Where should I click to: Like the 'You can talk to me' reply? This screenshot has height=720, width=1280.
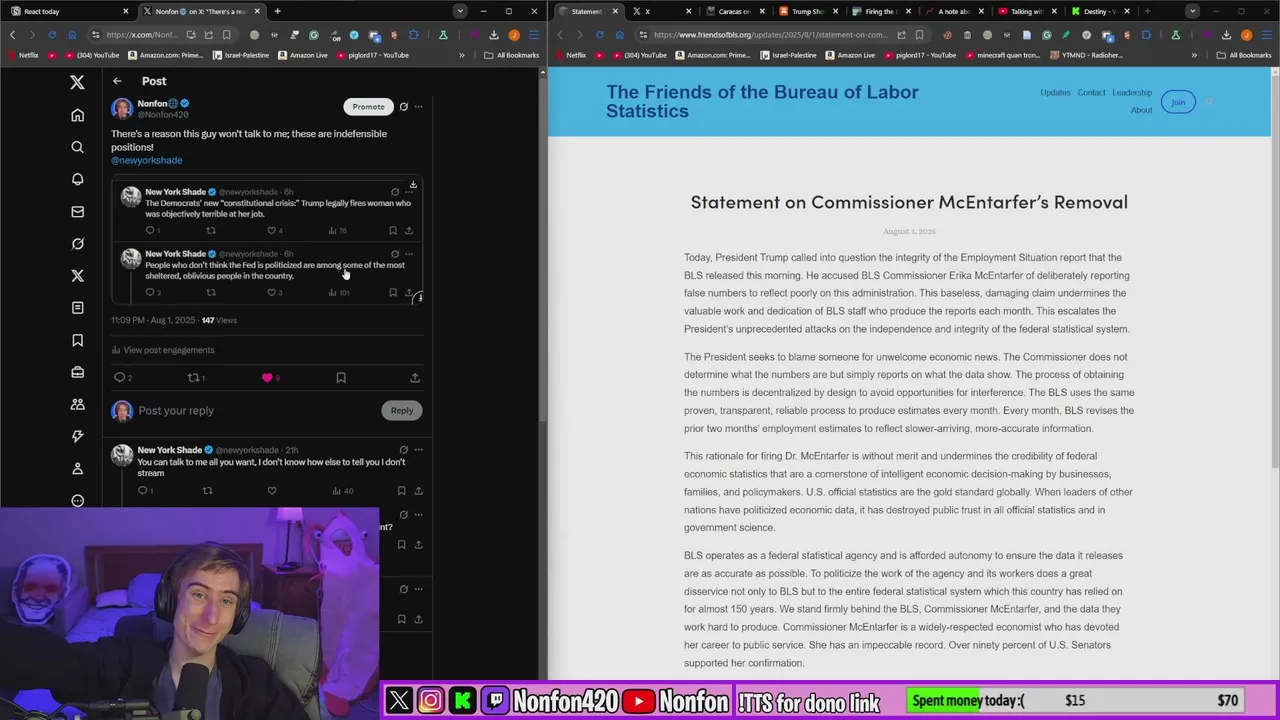[x=272, y=491]
